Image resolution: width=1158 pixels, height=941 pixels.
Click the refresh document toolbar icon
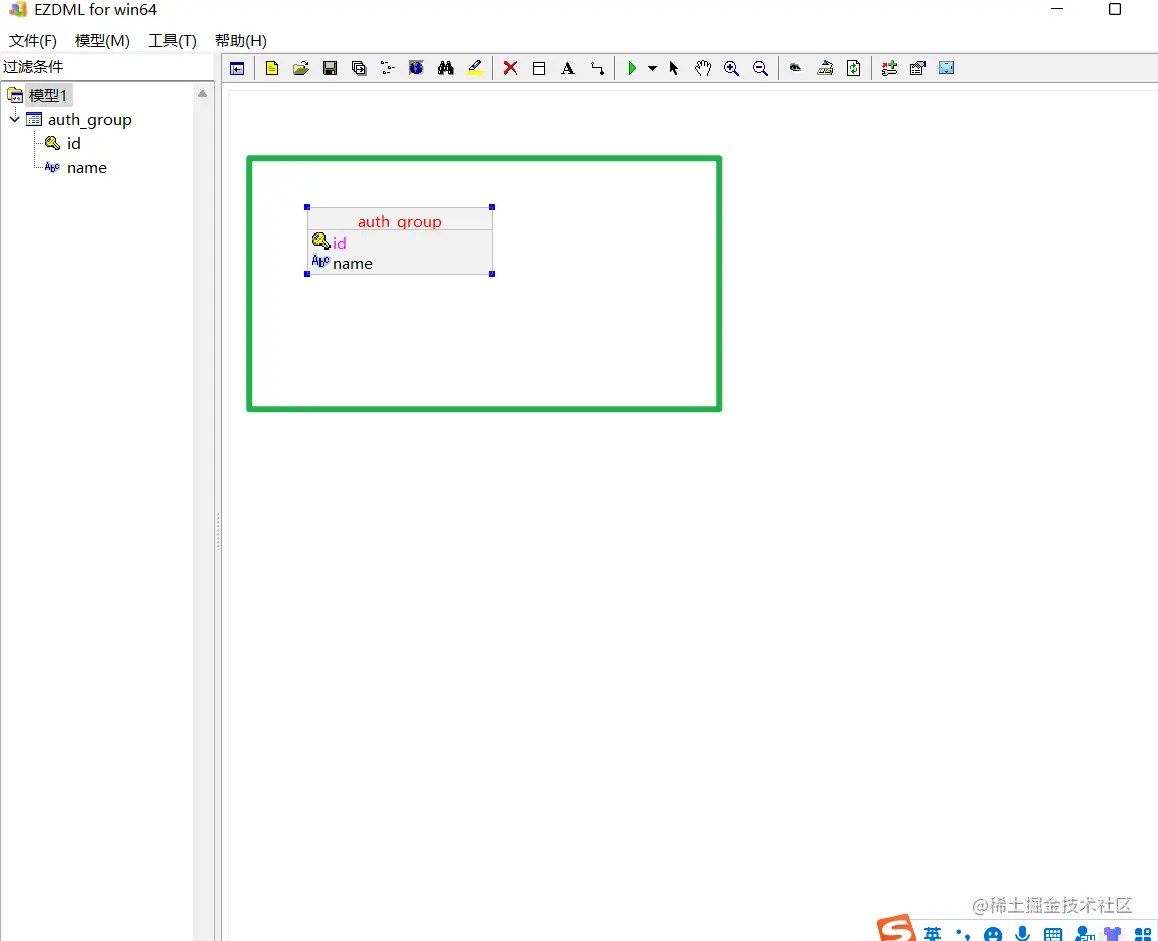click(854, 68)
